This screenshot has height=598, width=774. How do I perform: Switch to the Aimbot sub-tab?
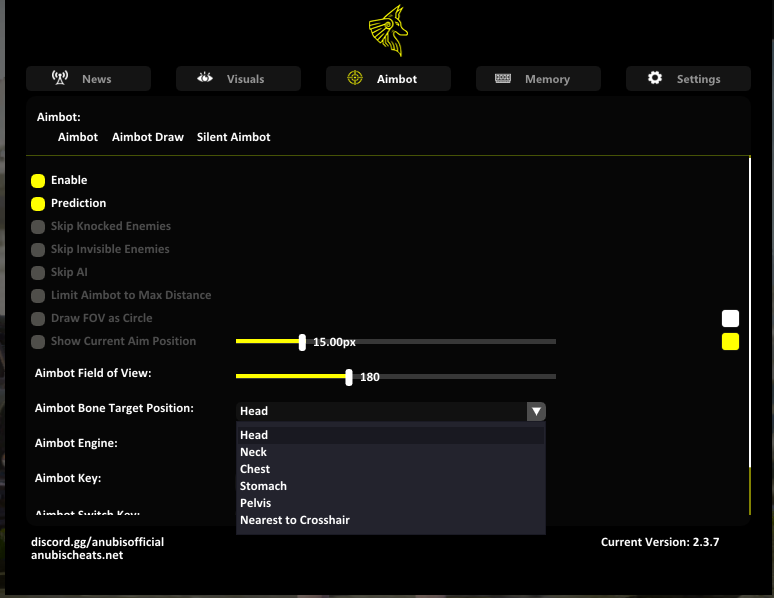point(78,137)
